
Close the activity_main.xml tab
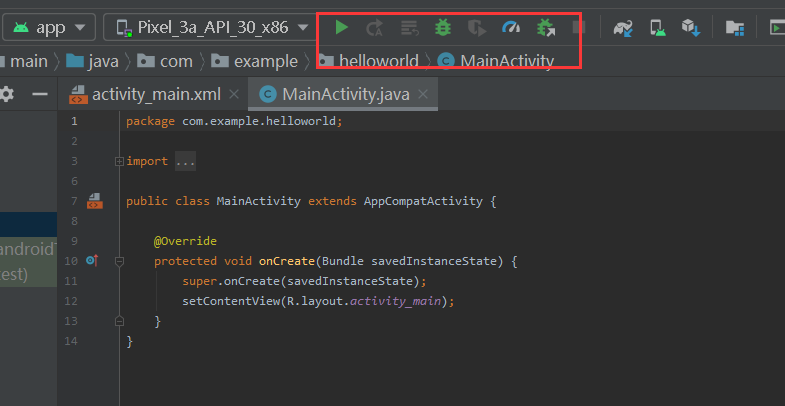(234, 94)
